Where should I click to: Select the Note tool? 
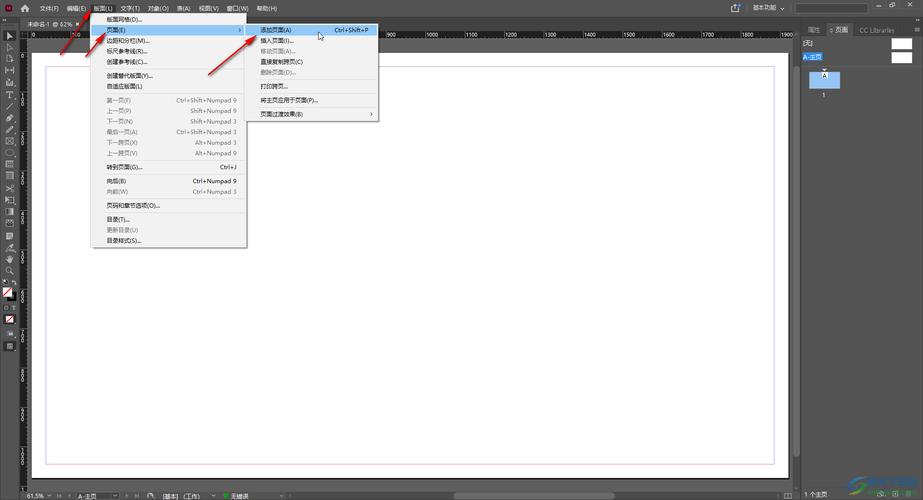(x=9, y=236)
